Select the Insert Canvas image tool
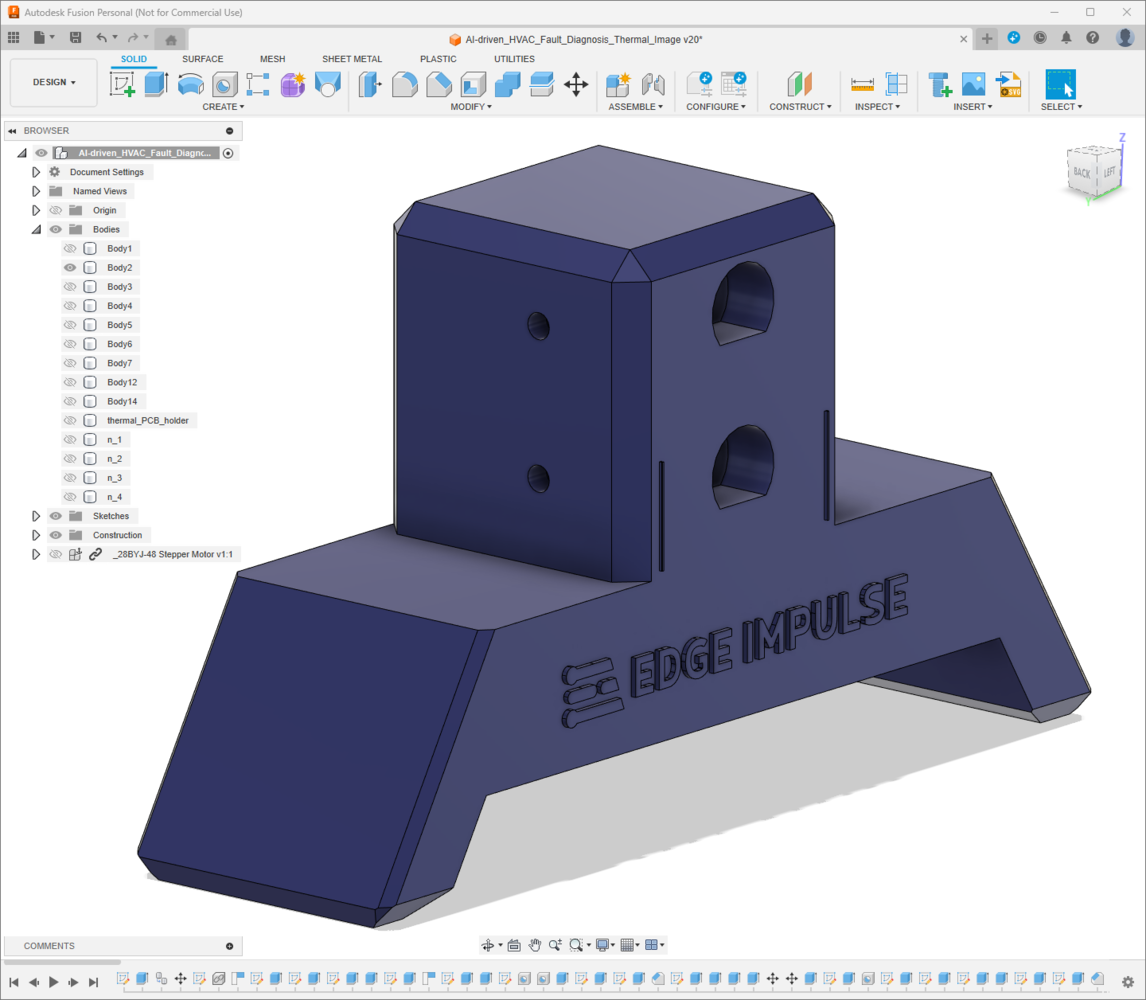This screenshot has height=1000, width=1146. coord(974,84)
